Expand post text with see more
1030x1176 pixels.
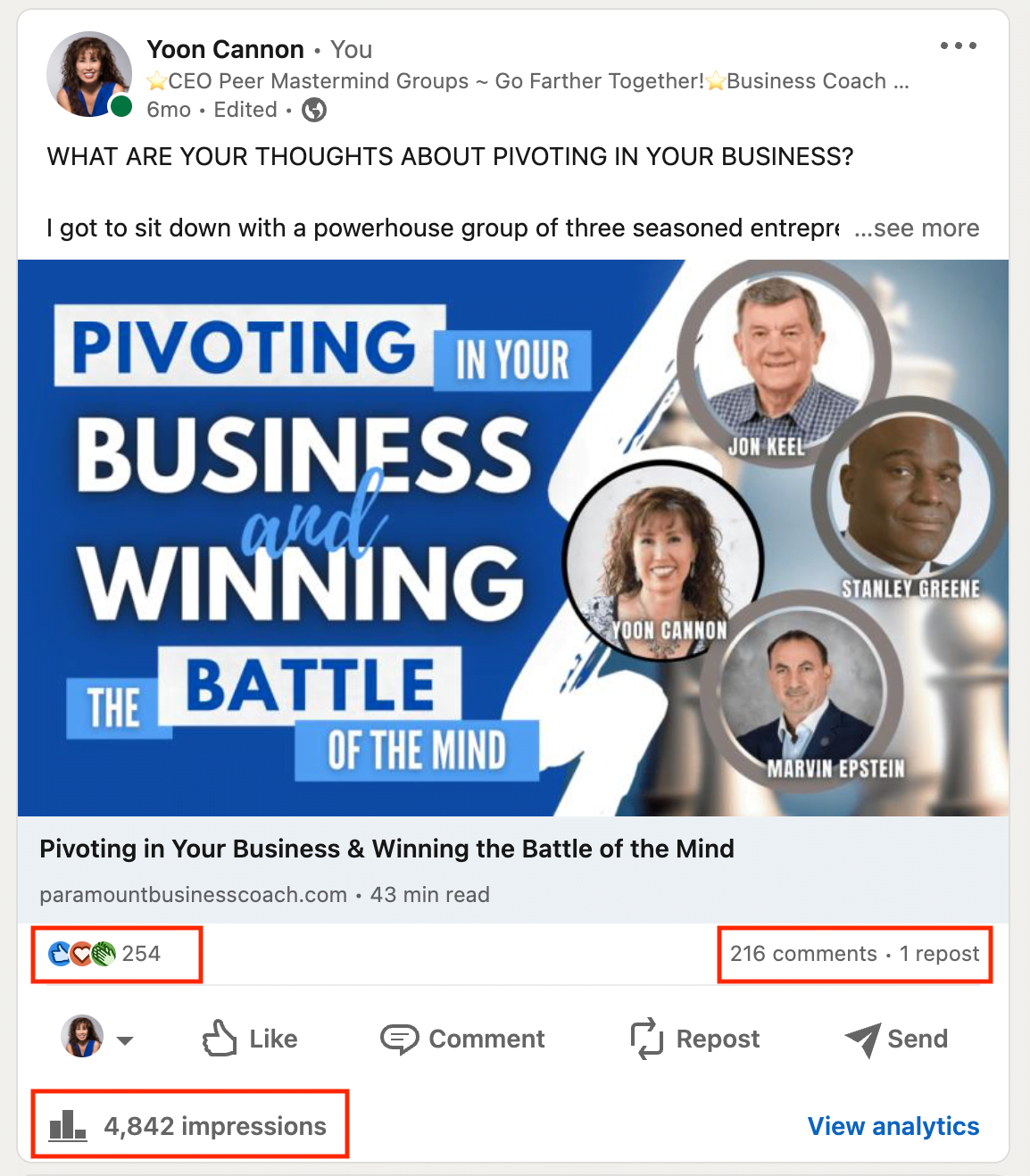917,228
